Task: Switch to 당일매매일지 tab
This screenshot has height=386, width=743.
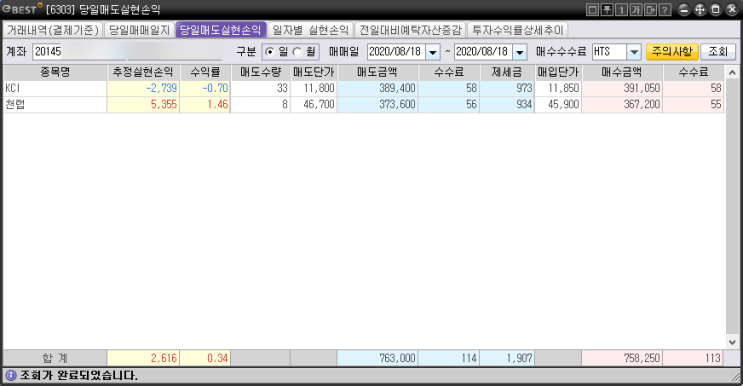Action: (x=139, y=30)
